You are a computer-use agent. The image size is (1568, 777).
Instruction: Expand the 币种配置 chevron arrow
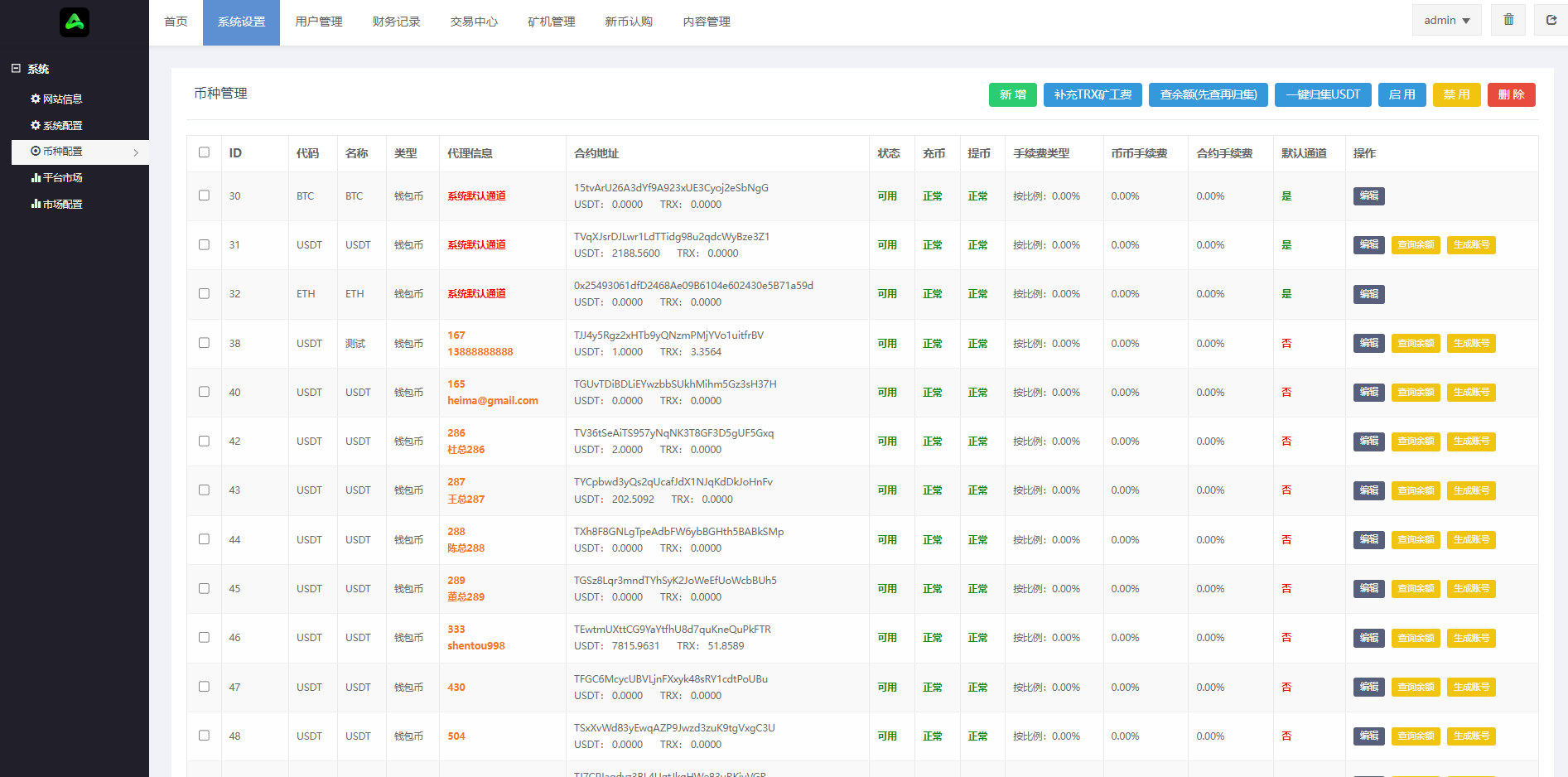[x=136, y=152]
